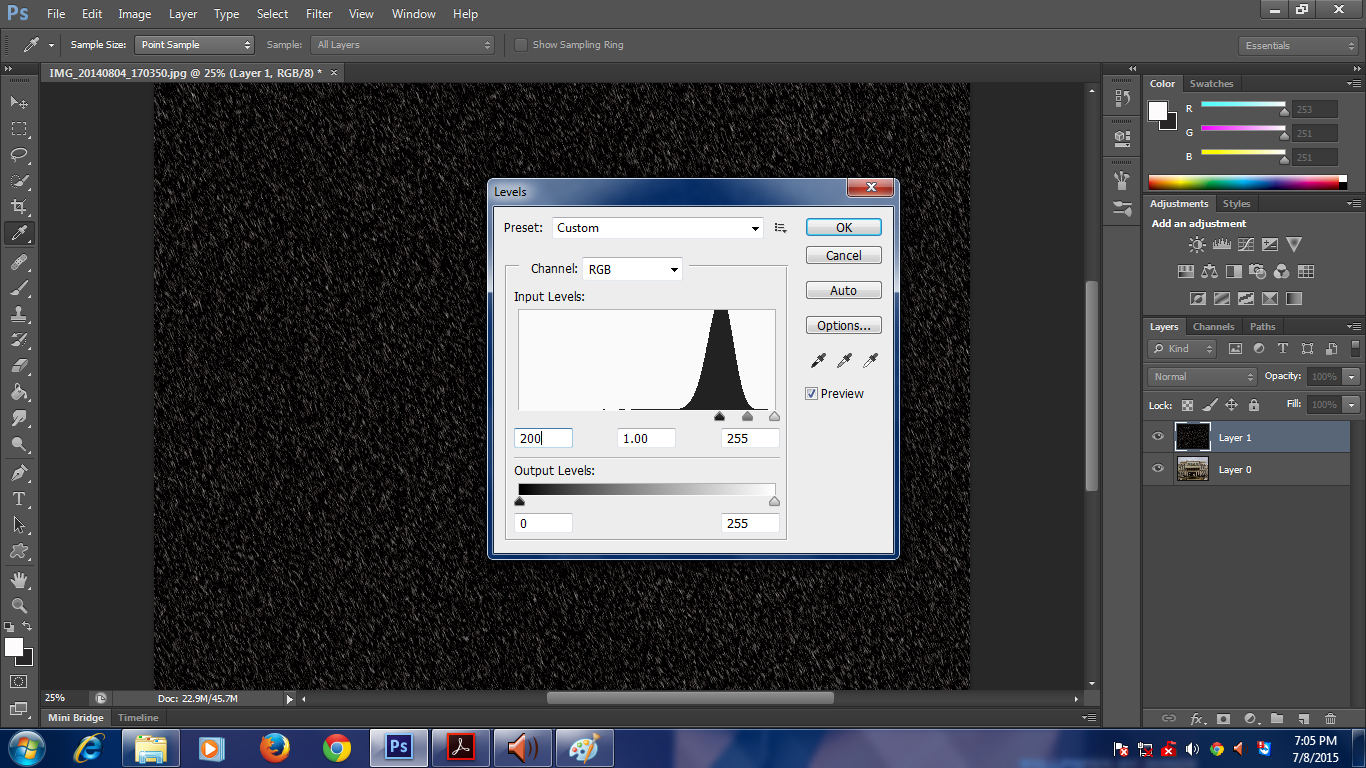
Task: Open the Sample All Layers dropdown
Action: [x=403, y=45]
